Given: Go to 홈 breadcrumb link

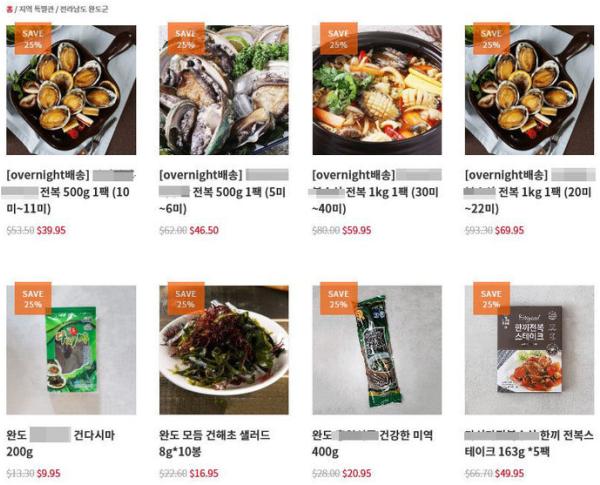Looking at the screenshot, I should (10, 10).
